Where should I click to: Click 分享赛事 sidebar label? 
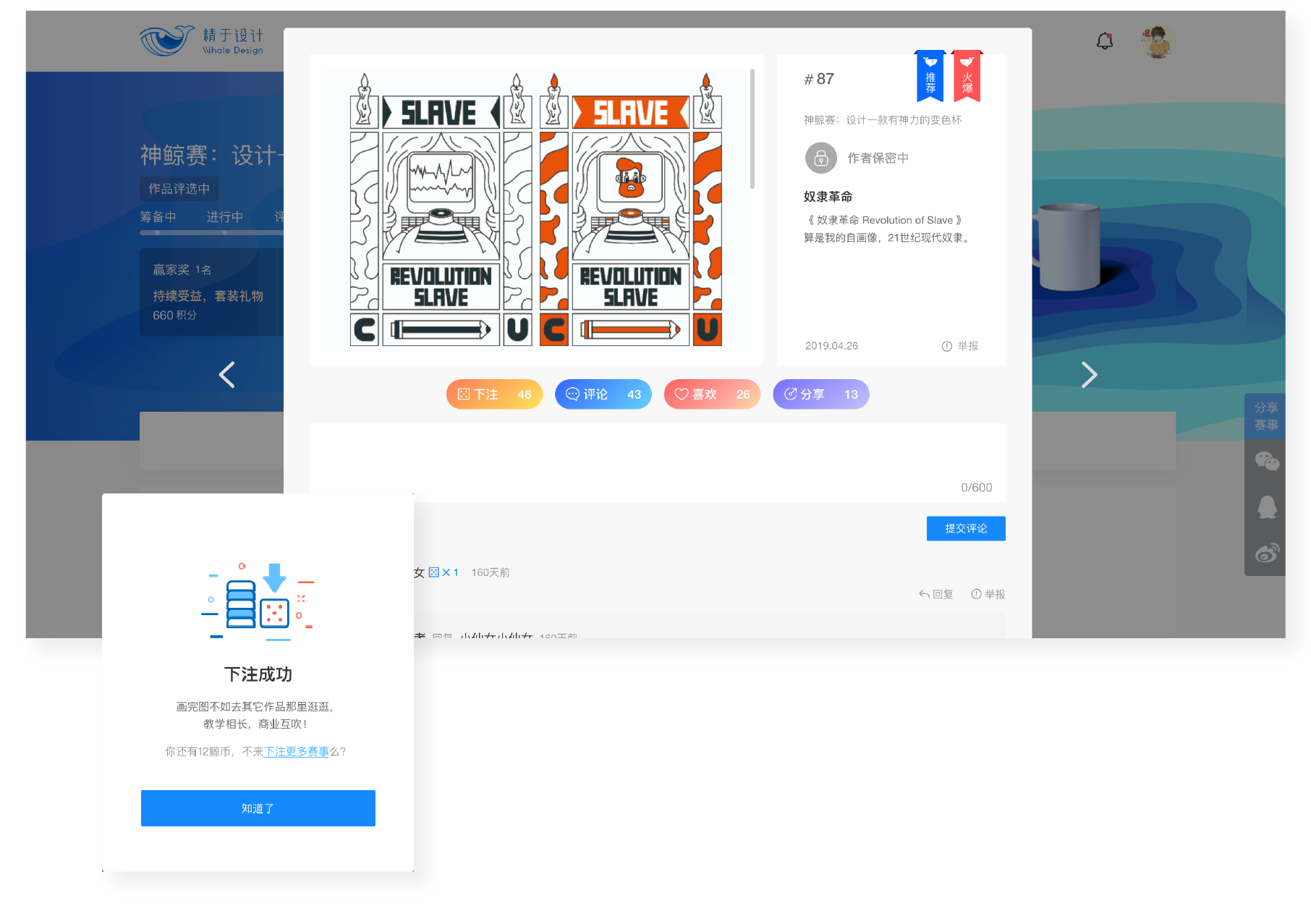pos(1266,417)
